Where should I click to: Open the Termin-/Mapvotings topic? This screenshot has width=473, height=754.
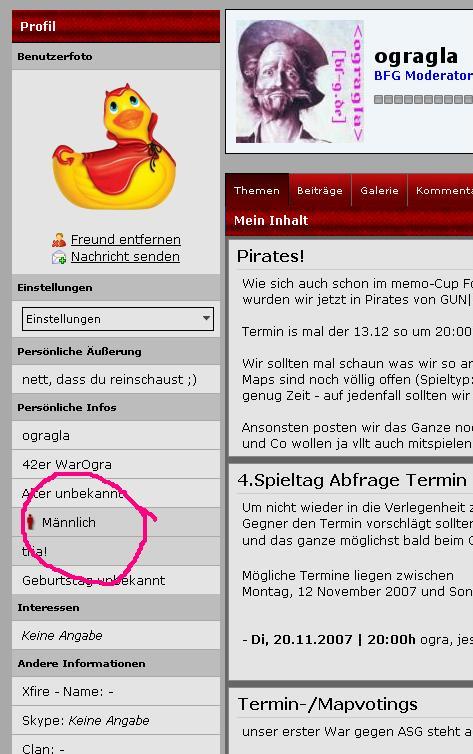[328, 704]
